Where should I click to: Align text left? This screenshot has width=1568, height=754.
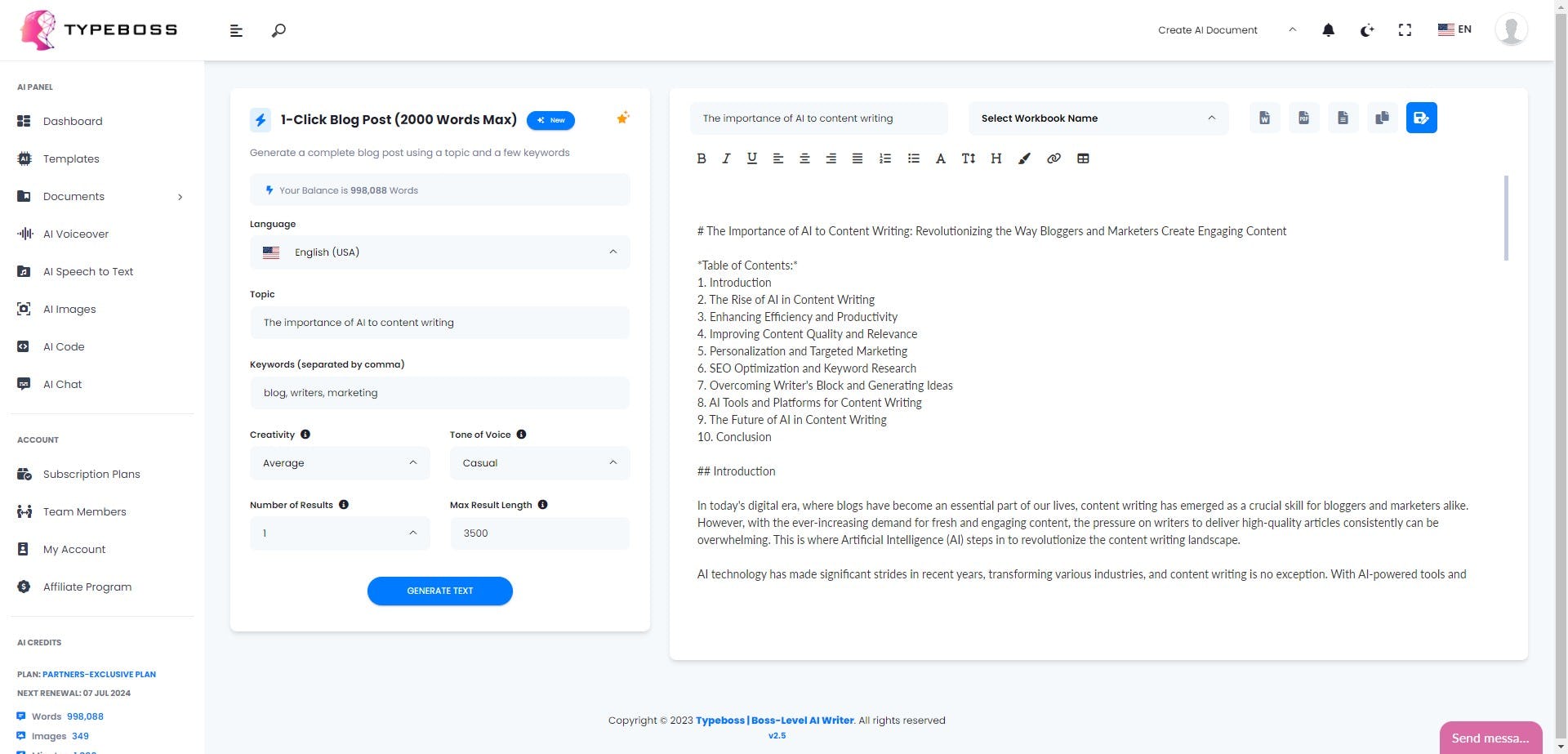tap(778, 158)
